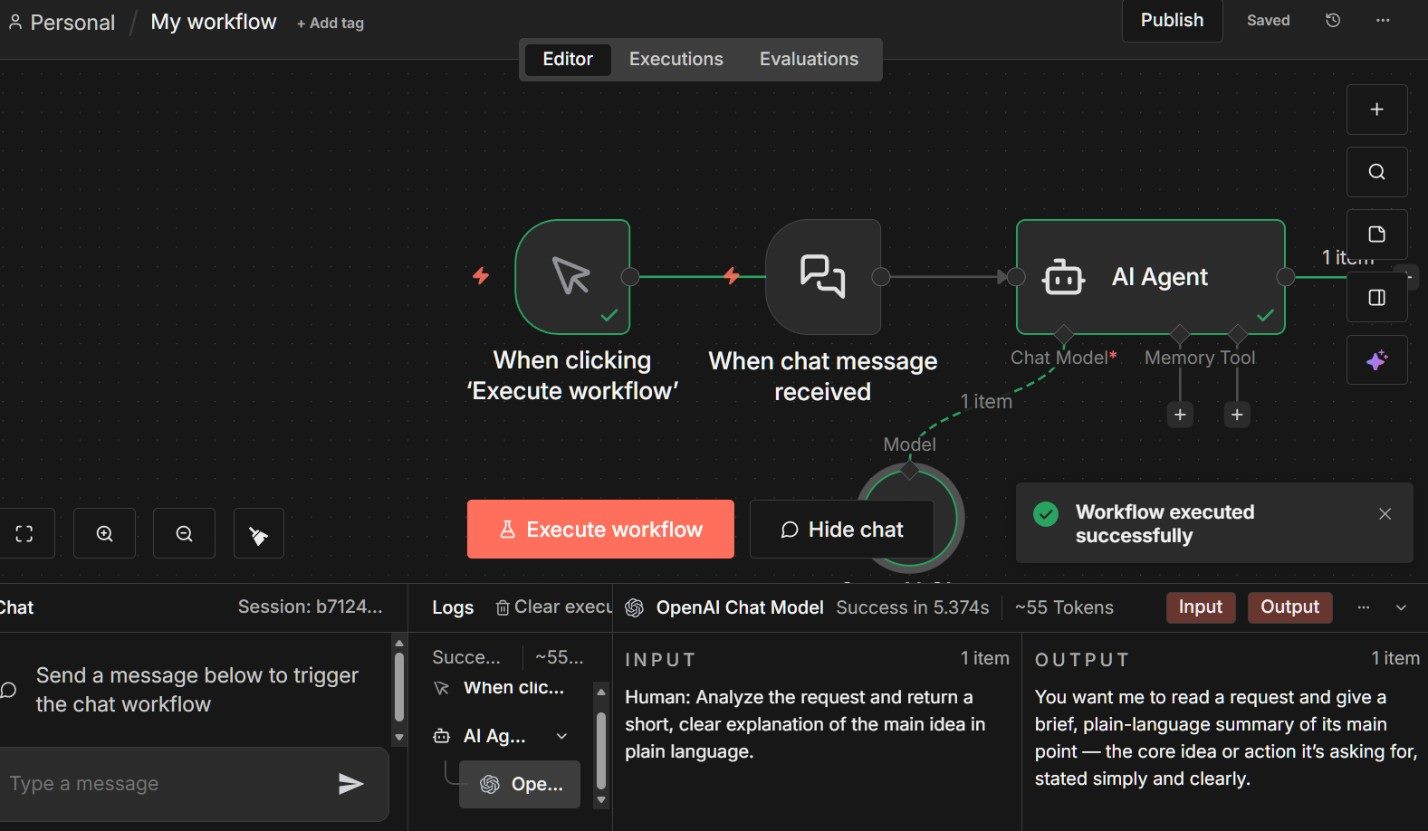The width and height of the screenshot is (1428, 831).
Task: Collapse the logs panel chevron
Action: point(1401,608)
